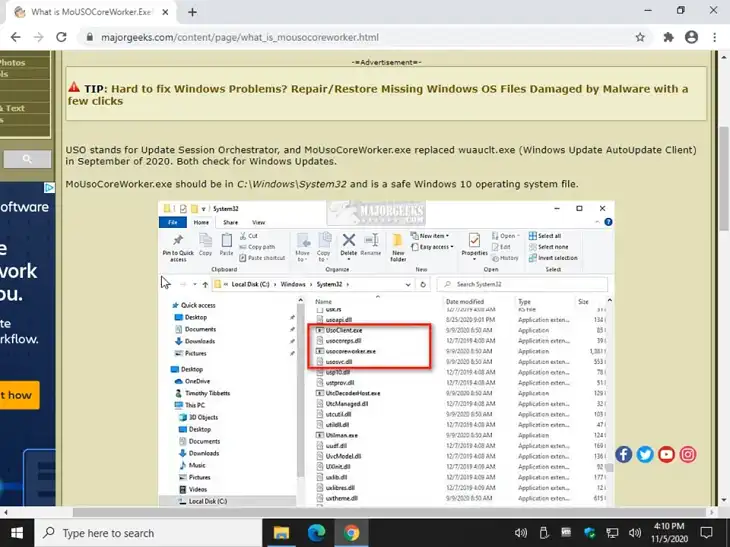Viewport: 730px width, 547px height.
Task: Click the Safely Remove Hardware USB tray icon
Action: click(x=543, y=533)
